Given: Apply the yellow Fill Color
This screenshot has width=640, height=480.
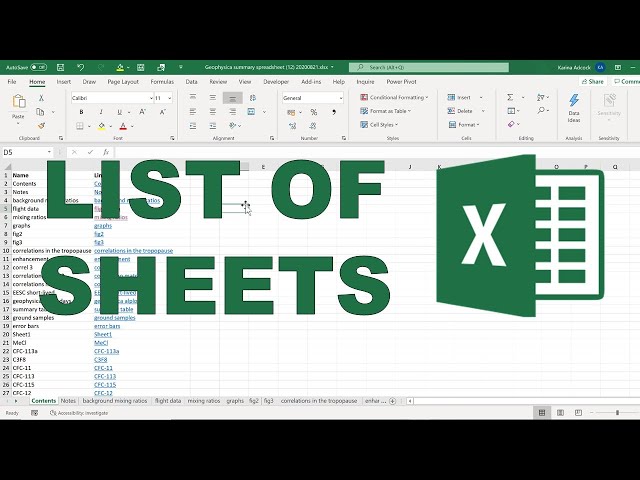Looking at the screenshot, I should [102, 126].
